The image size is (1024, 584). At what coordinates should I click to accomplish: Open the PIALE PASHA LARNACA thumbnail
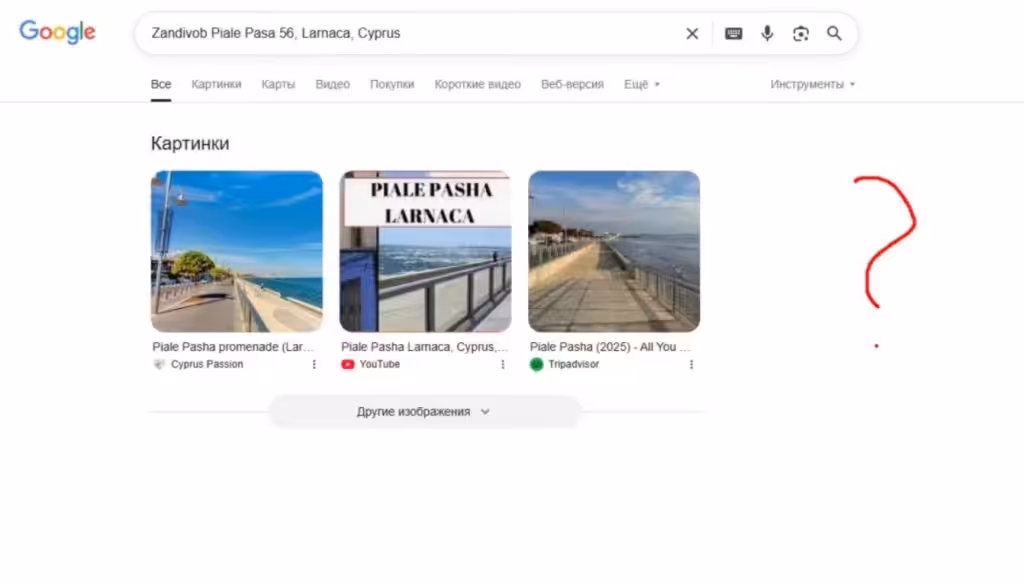click(x=425, y=251)
